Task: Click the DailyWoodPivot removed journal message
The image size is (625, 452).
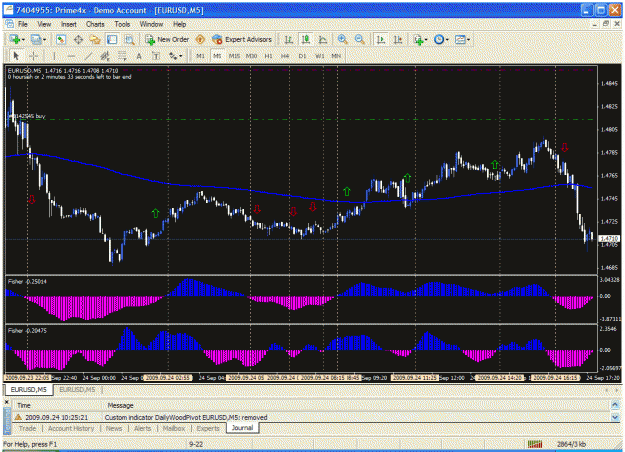Action: coord(186,417)
